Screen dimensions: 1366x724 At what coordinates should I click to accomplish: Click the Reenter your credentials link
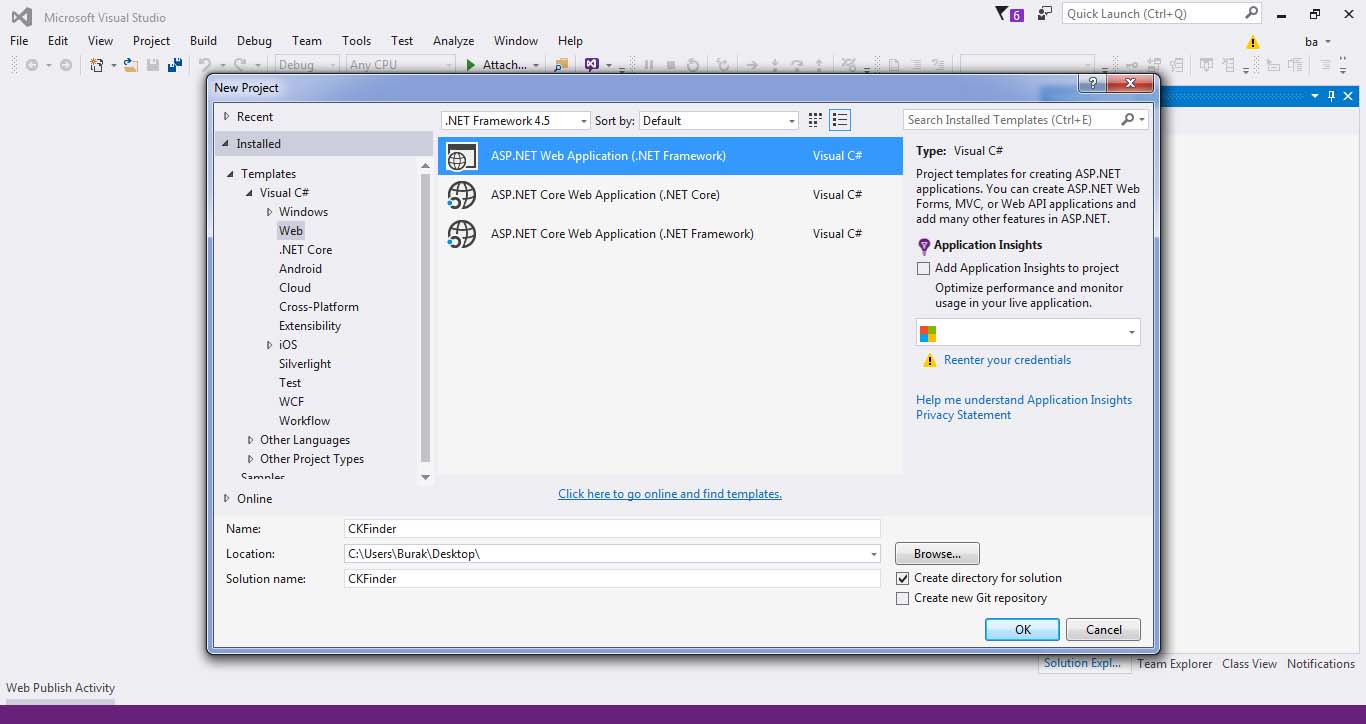(1007, 360)
